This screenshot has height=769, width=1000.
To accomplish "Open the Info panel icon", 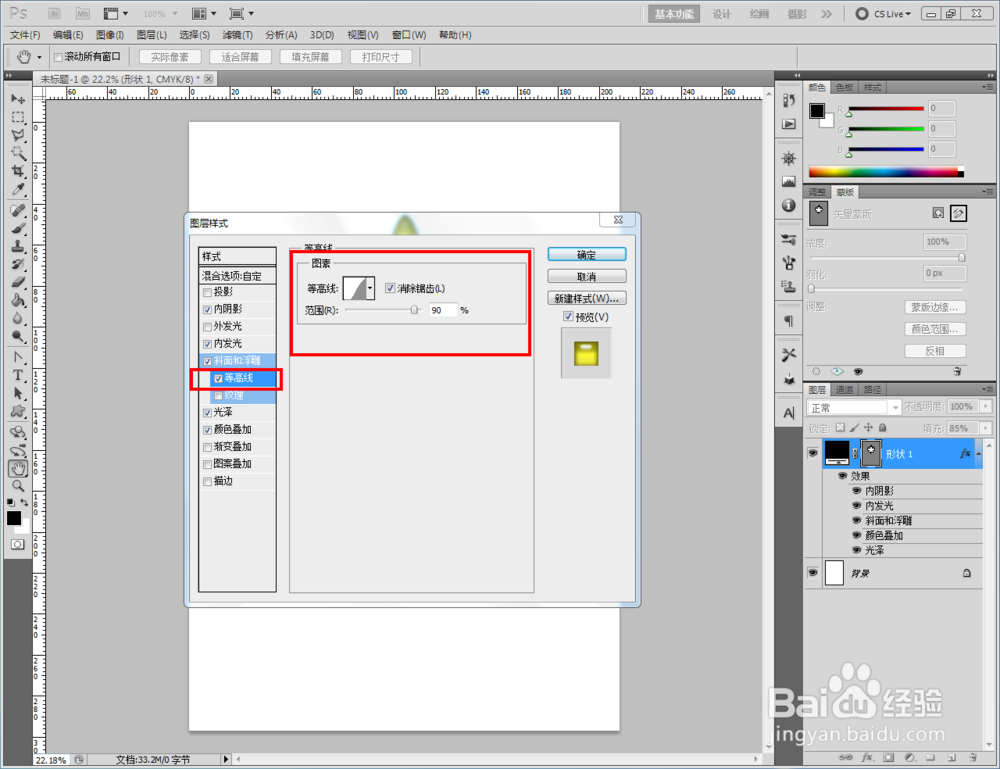I will [x=789, y=205].
